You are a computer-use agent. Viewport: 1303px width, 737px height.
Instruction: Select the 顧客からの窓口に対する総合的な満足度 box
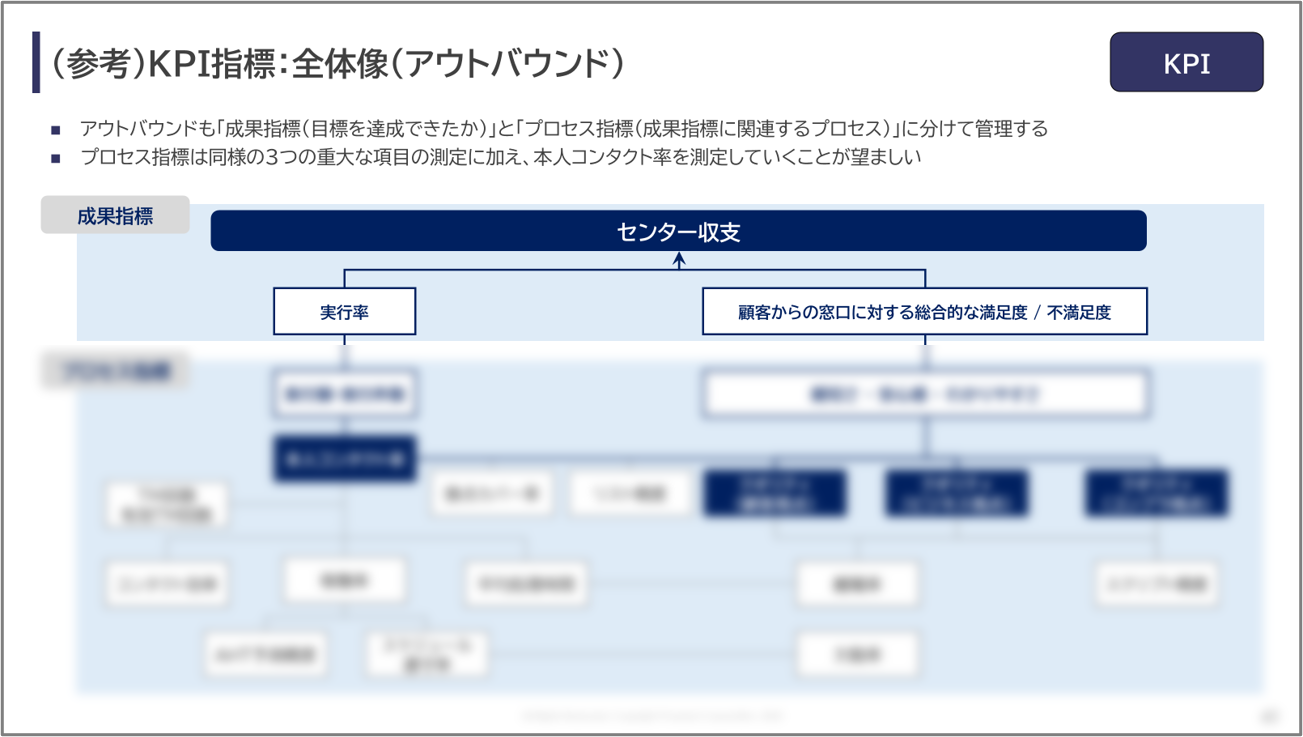pyautogui.click(x=927, y=311)
